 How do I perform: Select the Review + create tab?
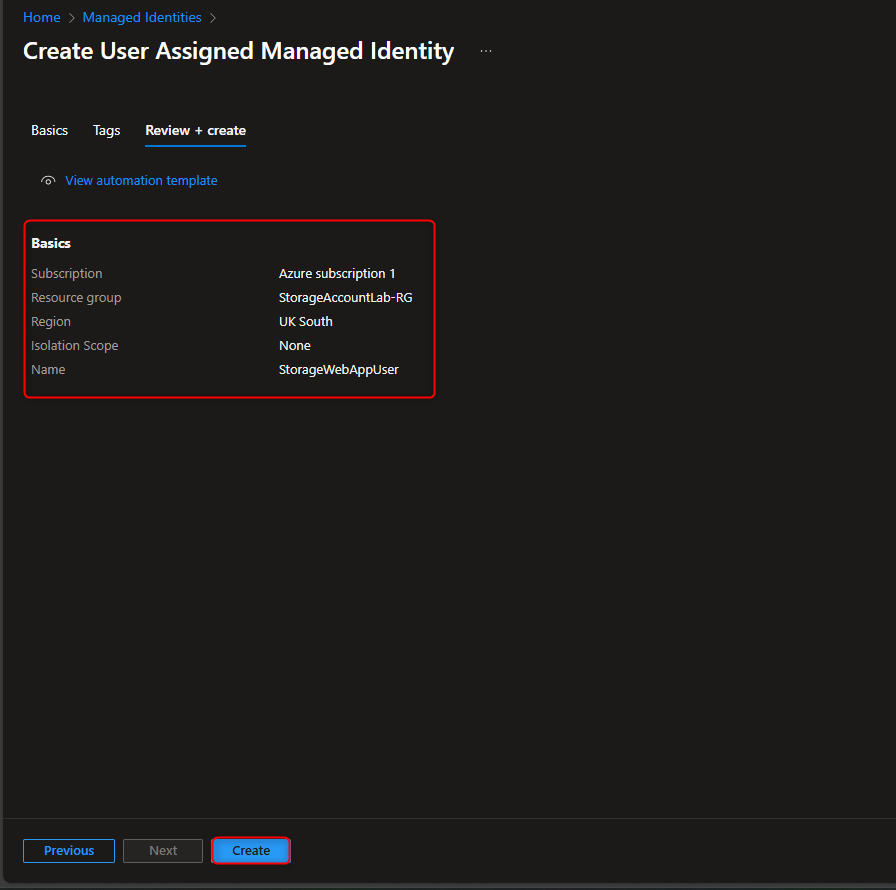click(x=195, y=130)
